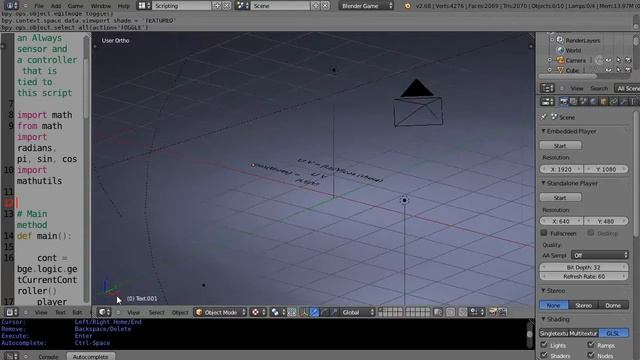Select the translate manipulator arrow icon

314,312
